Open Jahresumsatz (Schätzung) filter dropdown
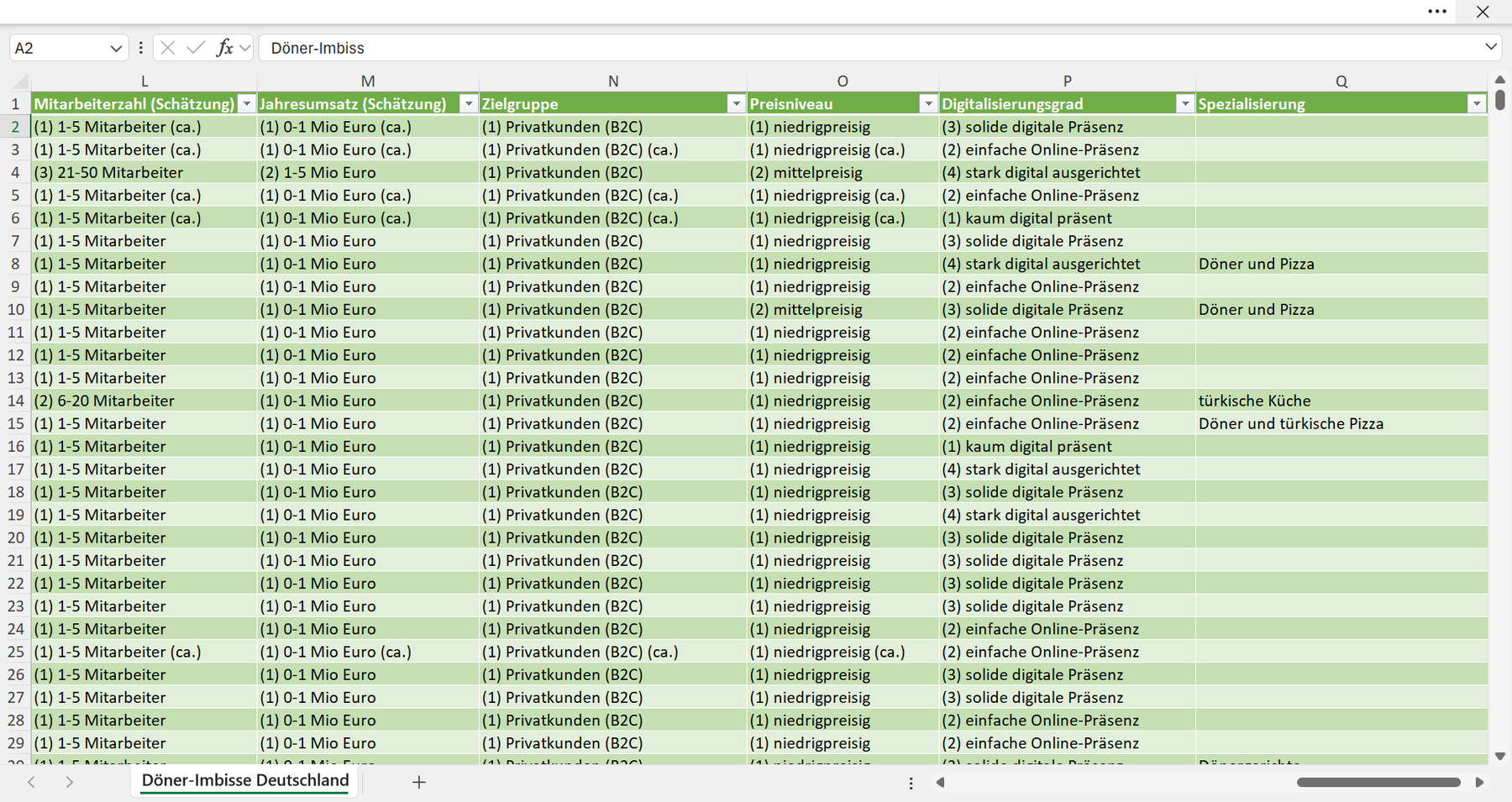Screen dimensions: 1512x802 pyautogui.click(x=469, y=104)
